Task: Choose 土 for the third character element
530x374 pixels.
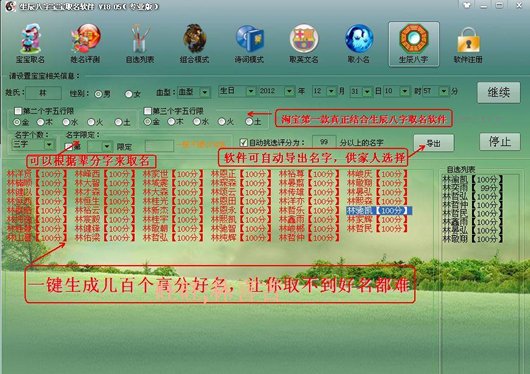Action: [249, 121]
